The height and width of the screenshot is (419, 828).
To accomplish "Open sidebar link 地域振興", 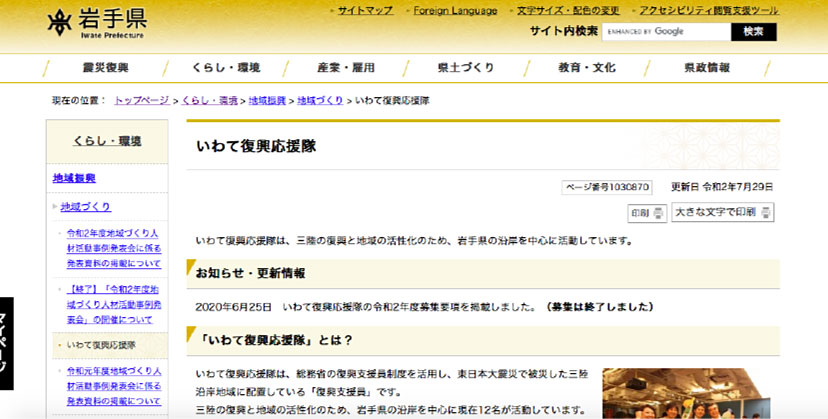I will [74, 178].
